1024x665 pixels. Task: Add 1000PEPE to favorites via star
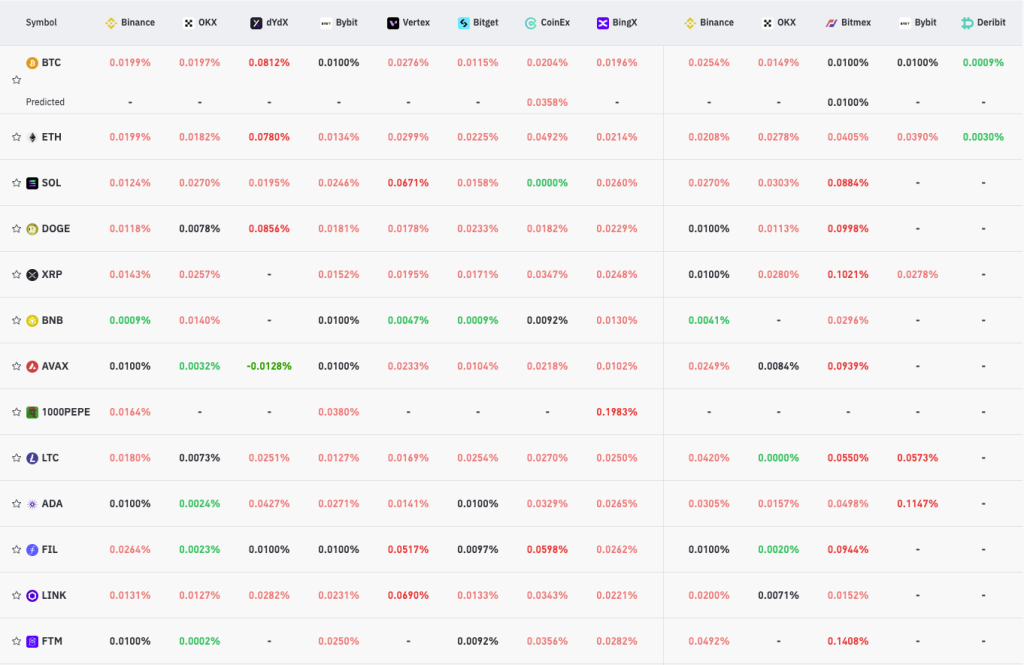pos(16,412)
